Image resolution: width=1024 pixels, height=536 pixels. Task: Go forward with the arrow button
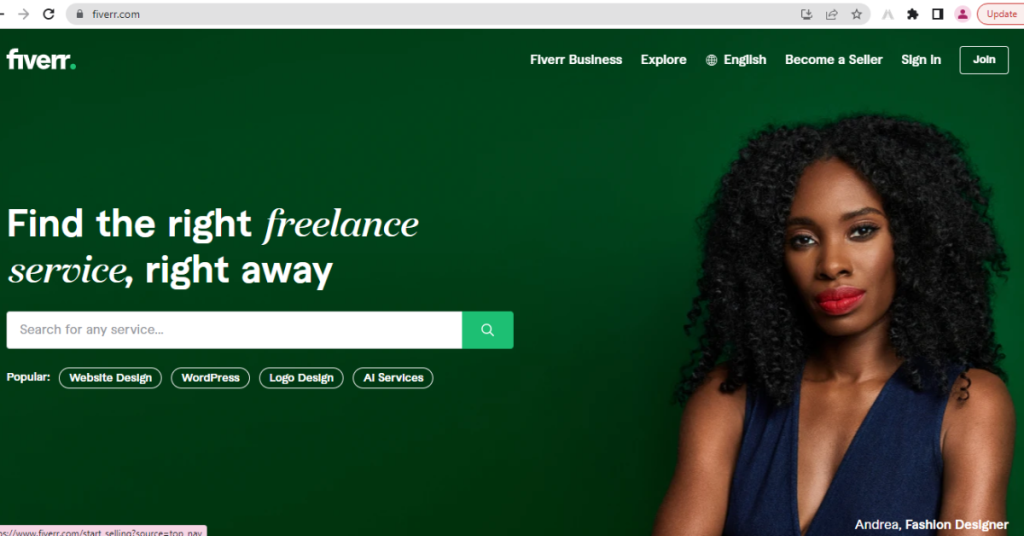[24, 14]
